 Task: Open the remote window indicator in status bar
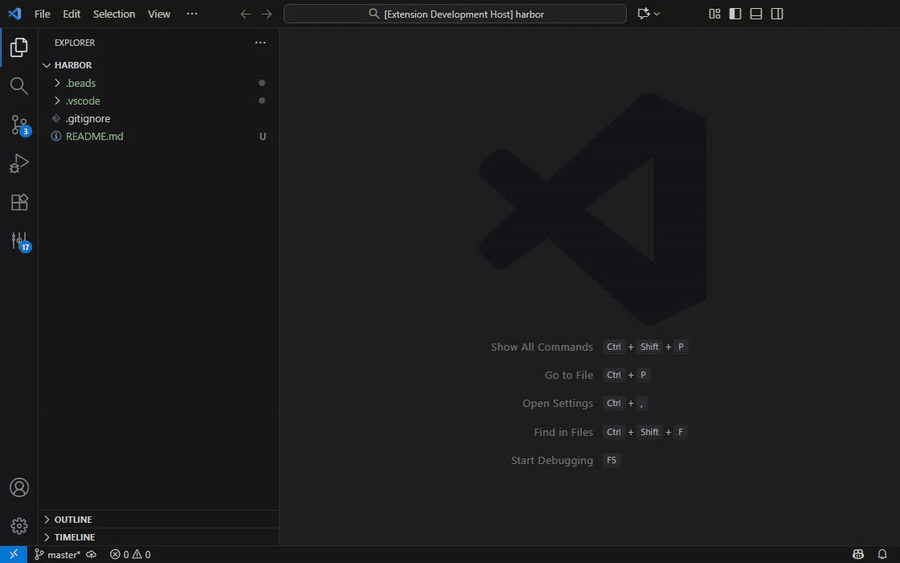(14, 554)
